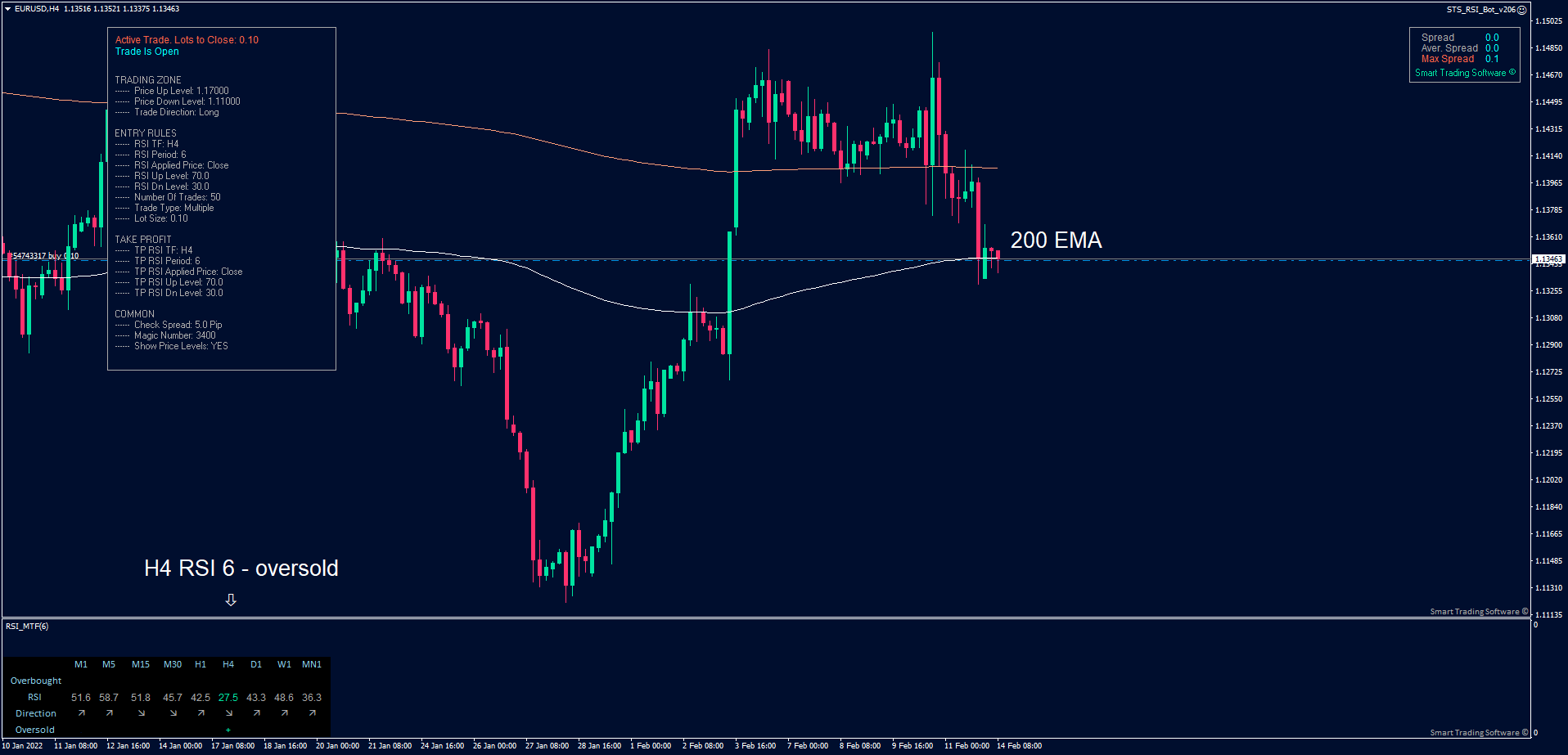The height and width of the screenshot is (755, 1568).
Task: Click the 1.11310 price axis label
Action: coord(1549,588)
